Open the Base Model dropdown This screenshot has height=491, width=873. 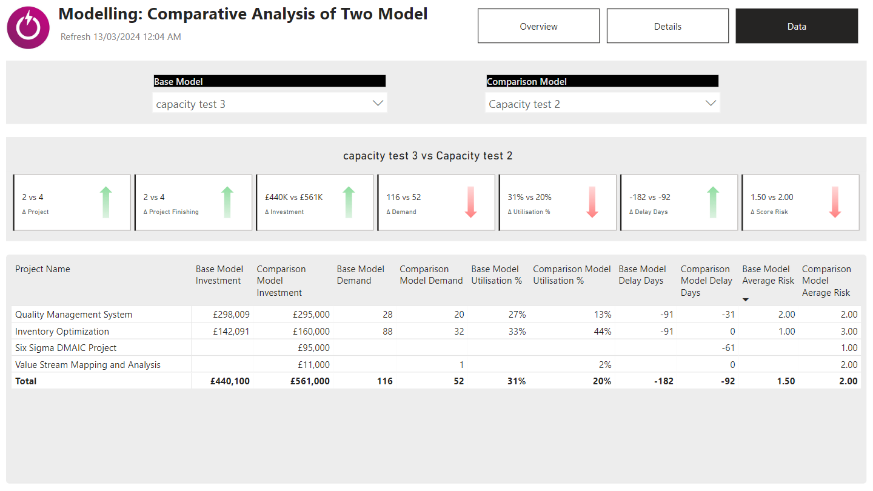tap(269, 104)
